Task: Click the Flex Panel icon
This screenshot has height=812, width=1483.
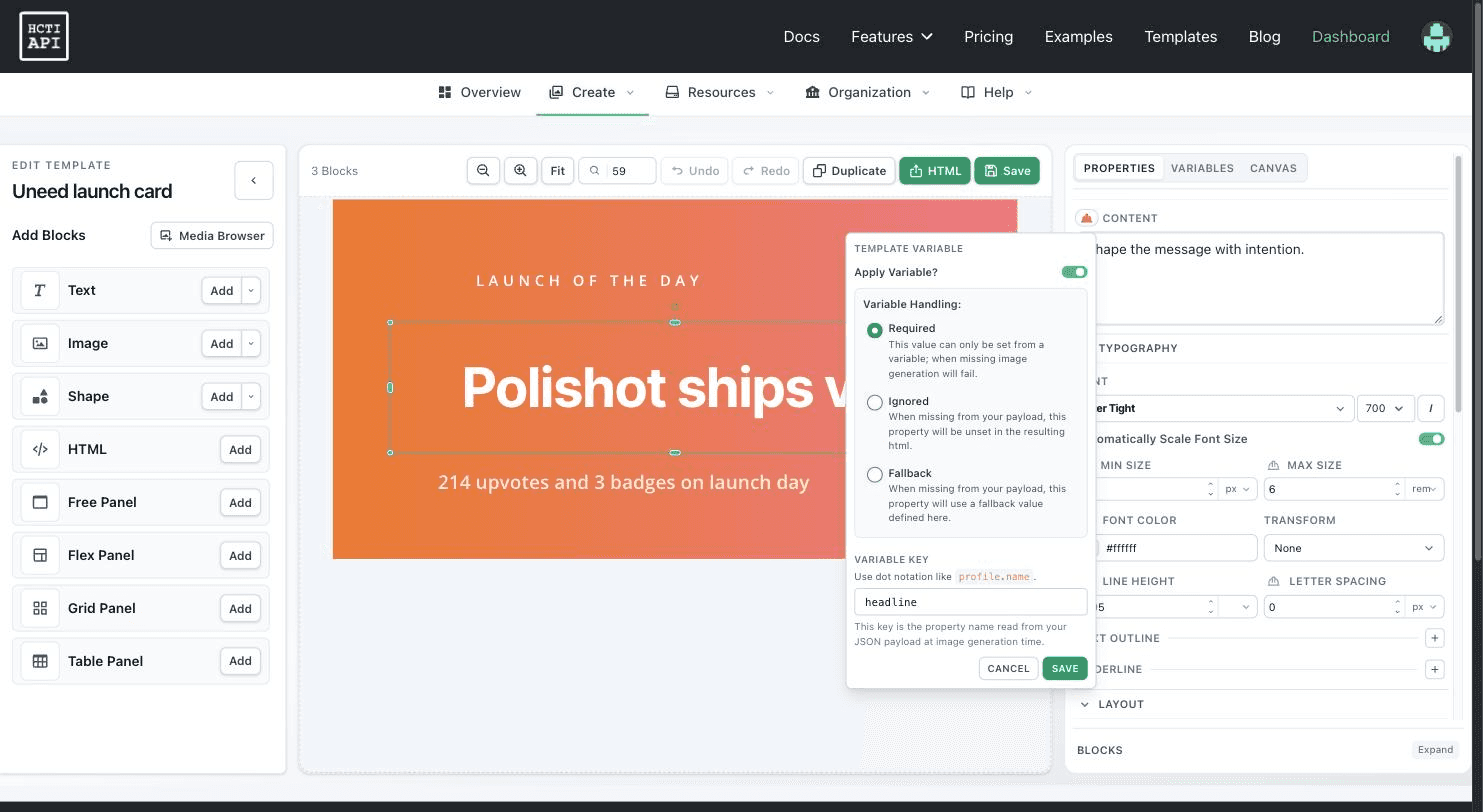Action: [40, 556]
